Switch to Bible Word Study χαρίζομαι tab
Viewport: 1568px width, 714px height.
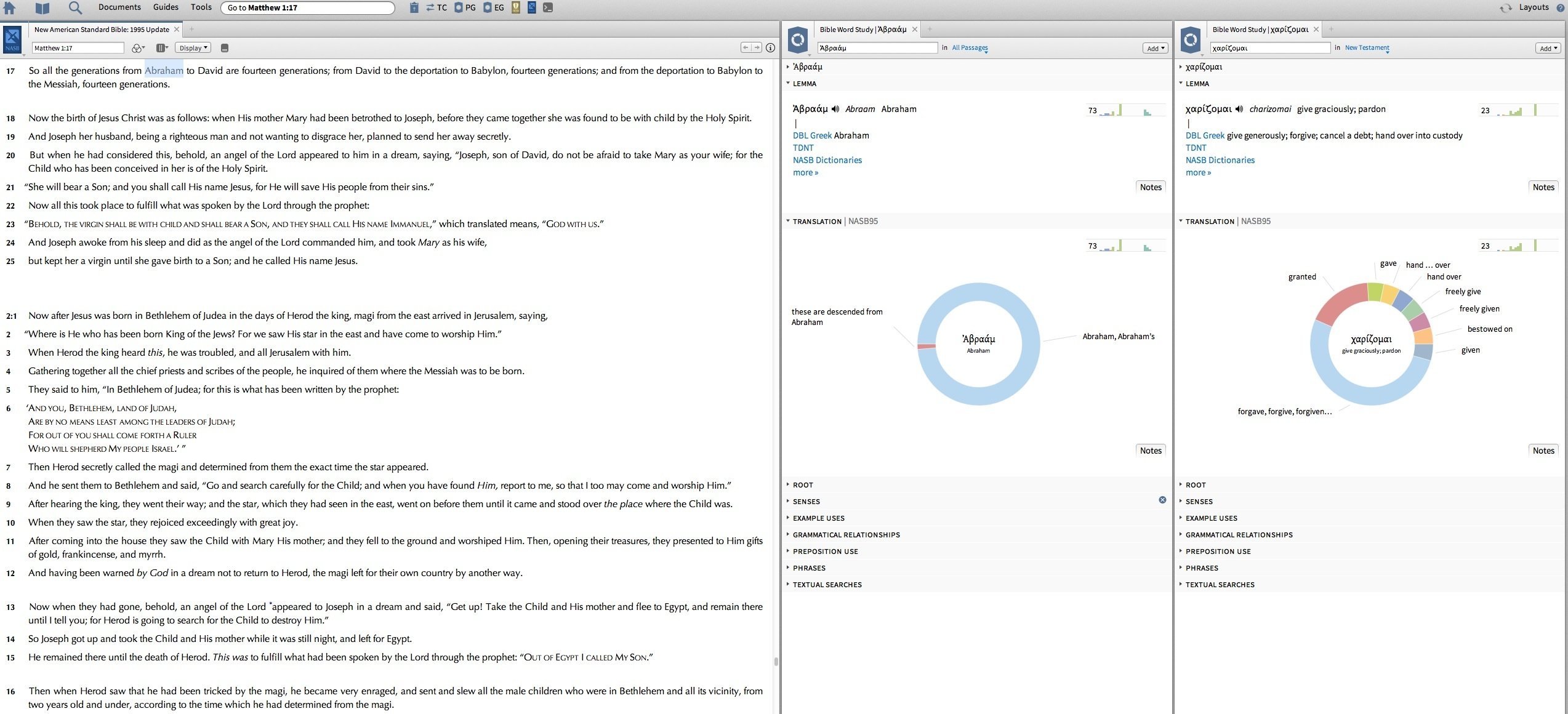(x=1260, y=30)
